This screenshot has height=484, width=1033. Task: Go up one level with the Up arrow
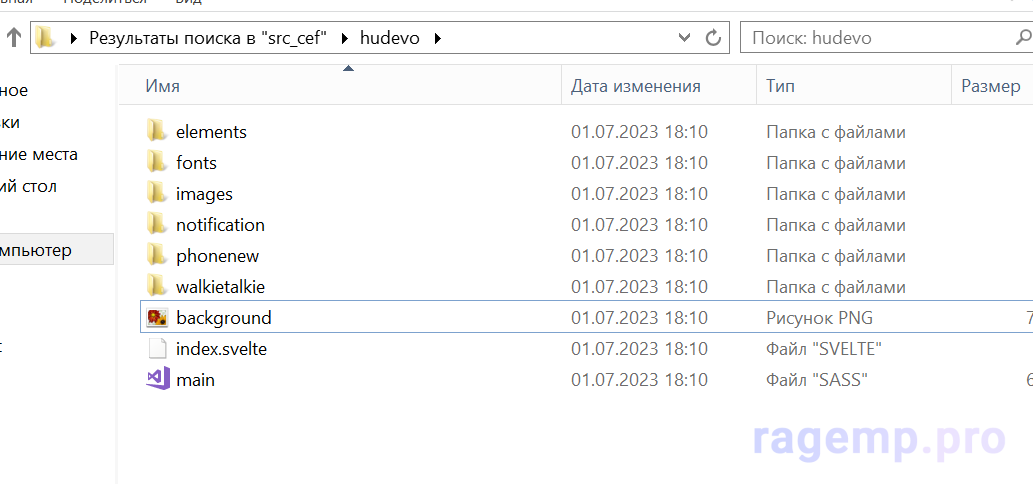[13, 38]
